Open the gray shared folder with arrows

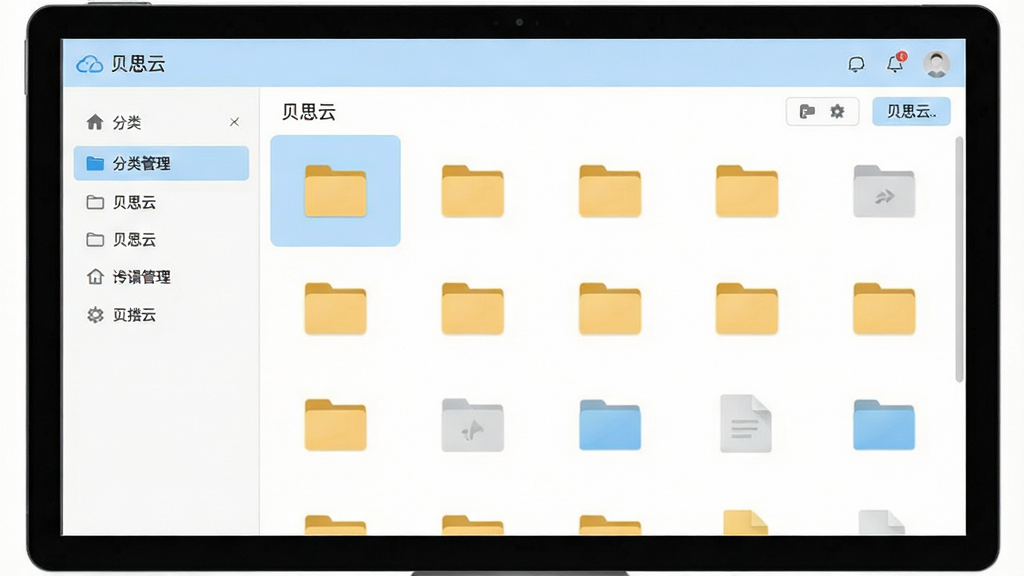coord(884,191)
